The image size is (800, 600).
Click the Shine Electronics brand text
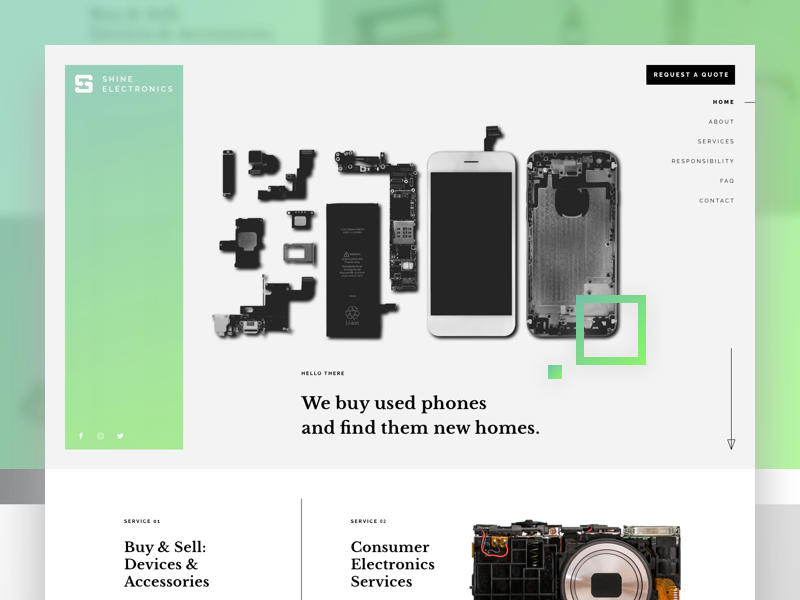(x=137, y=84)
